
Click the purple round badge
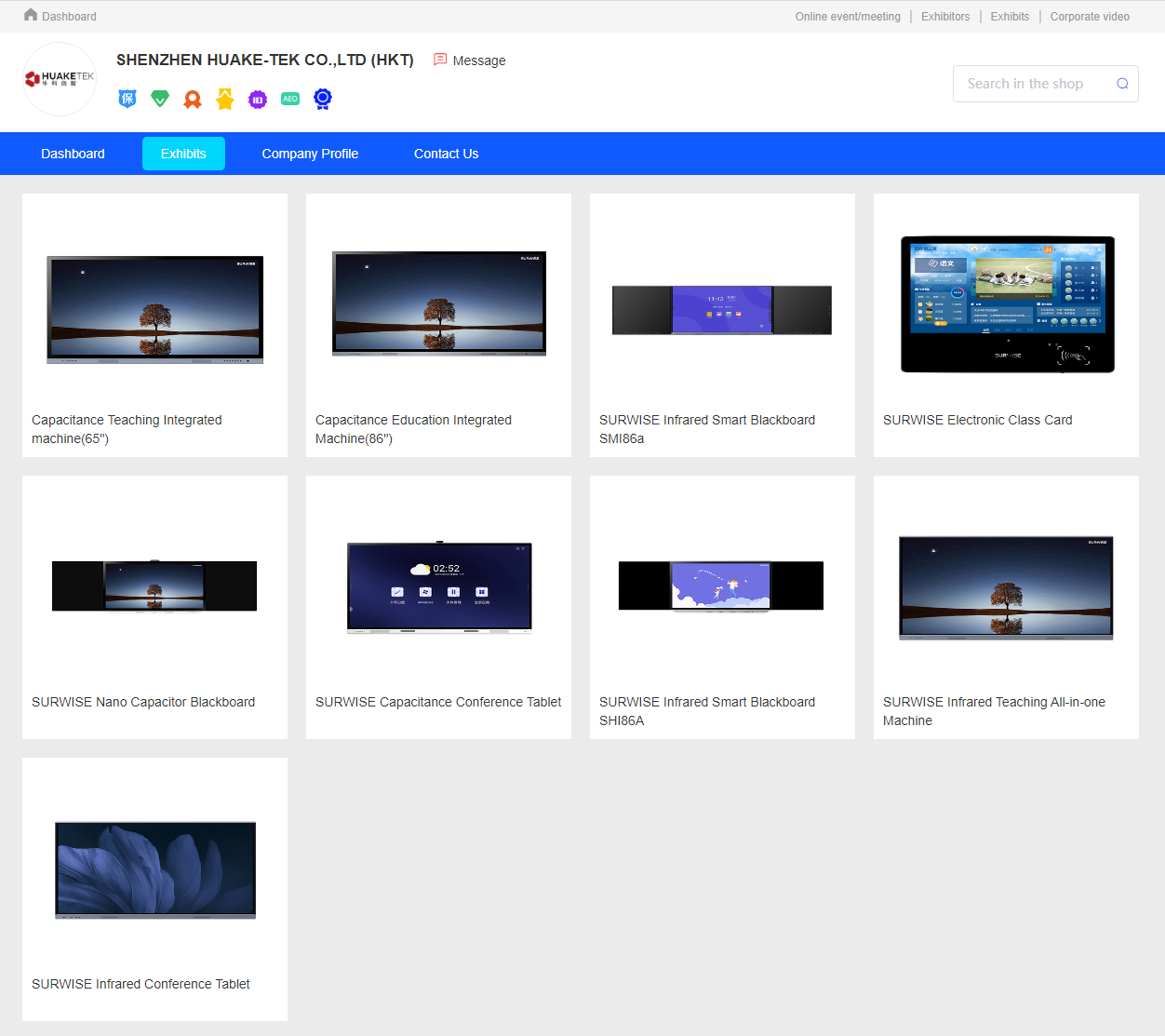click(x=258, y=99)
